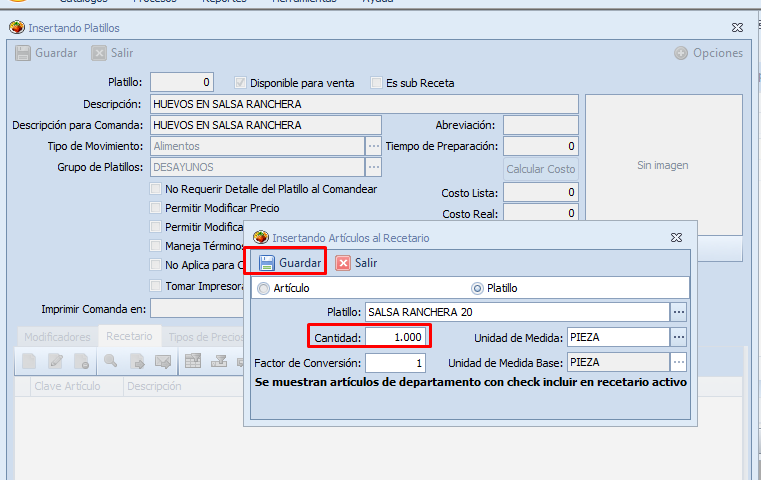Click the Calcular Costo button

[540, 169]
